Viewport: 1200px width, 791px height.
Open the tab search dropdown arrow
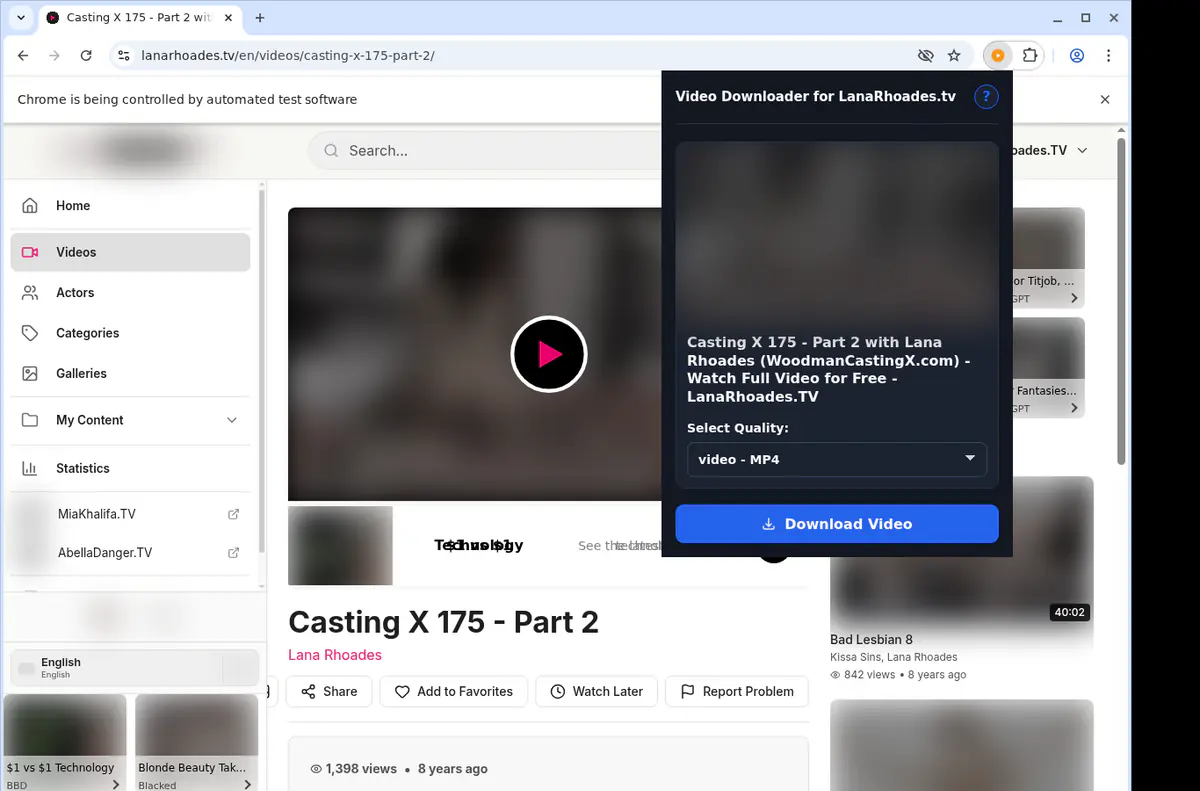coord(21,18)
